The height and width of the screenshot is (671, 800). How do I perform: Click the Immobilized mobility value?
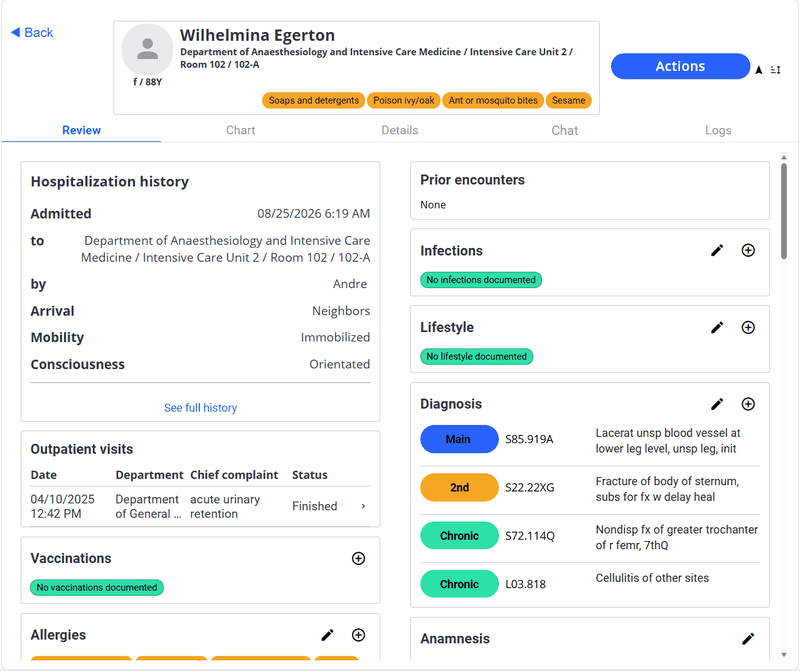tap(335, 337)
